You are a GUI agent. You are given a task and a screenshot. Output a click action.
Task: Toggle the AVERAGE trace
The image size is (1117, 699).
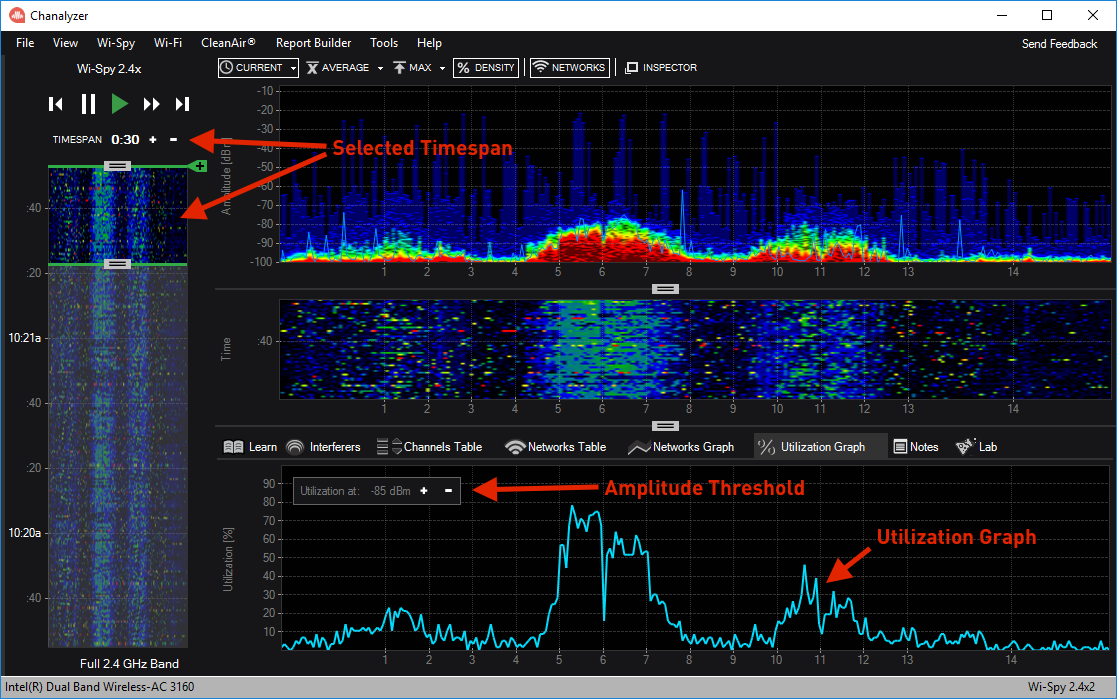[x=338, y=68]
